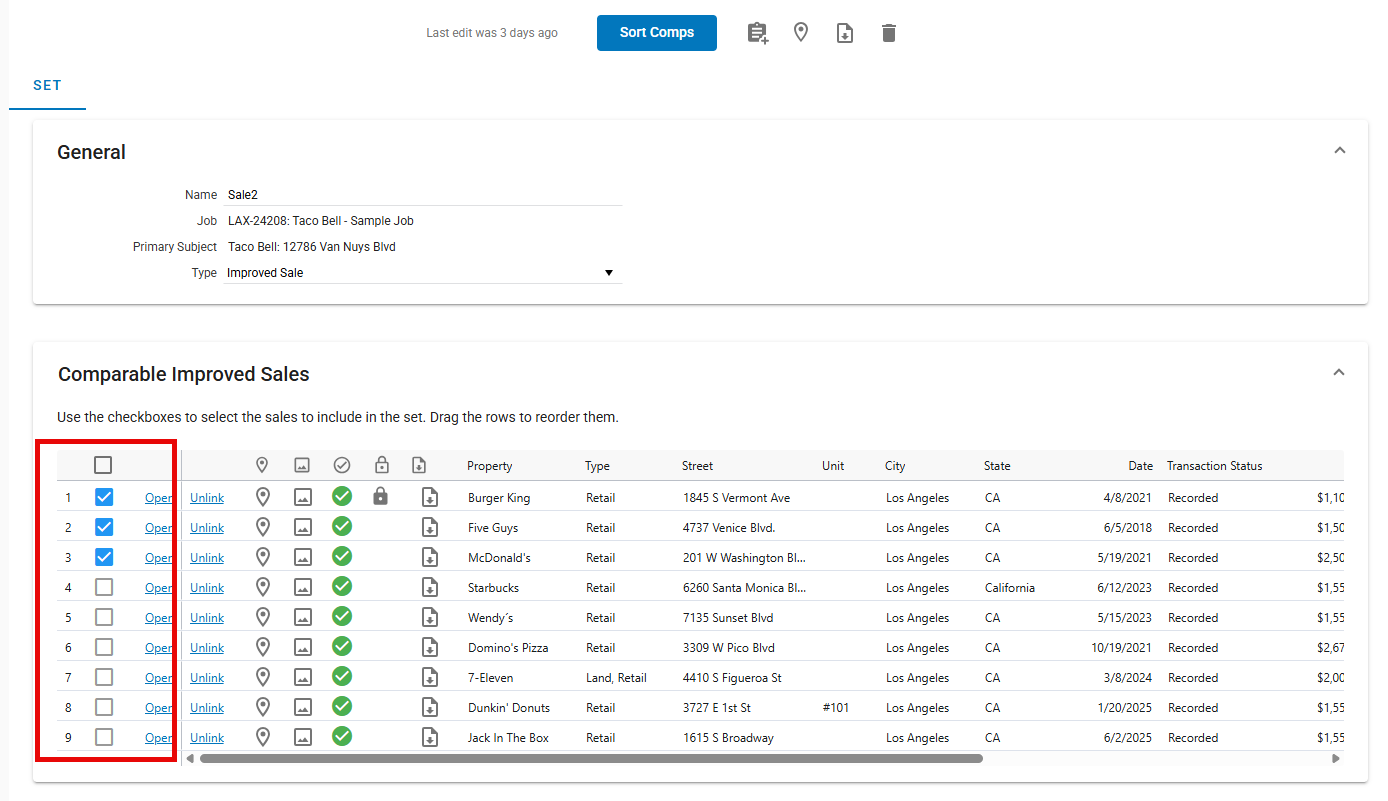Click the clipboard add icon in toolbar

tap(758, 33)
